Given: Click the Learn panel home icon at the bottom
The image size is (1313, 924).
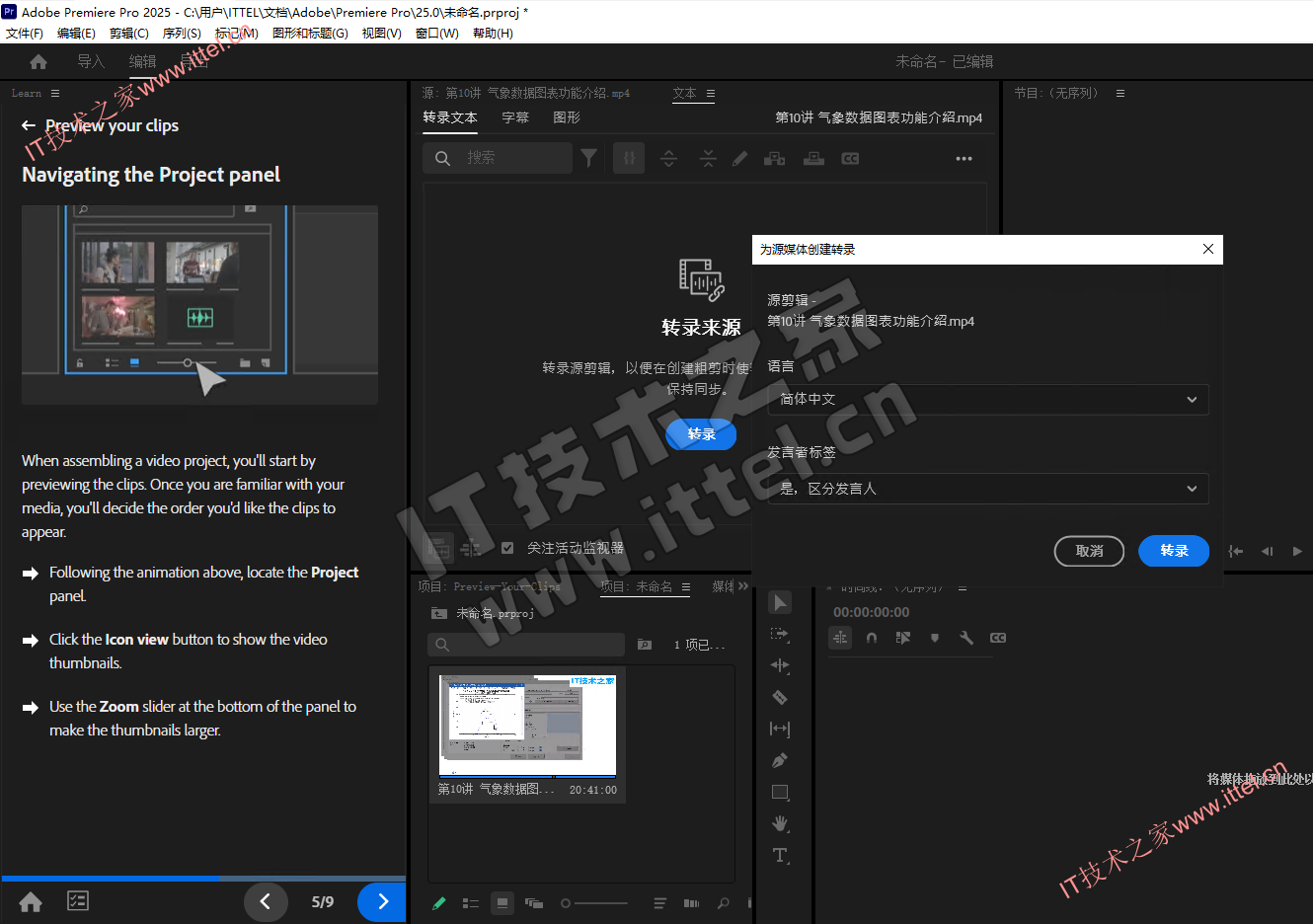Looking at the screenshot, I should pos(31,901).
